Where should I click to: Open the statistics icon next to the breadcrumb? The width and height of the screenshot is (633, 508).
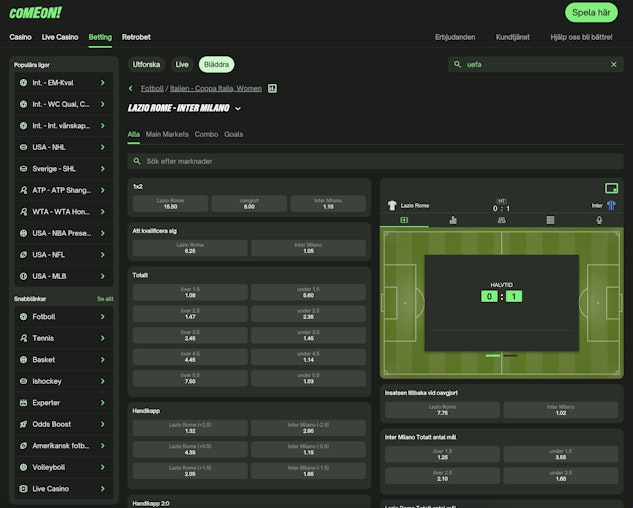click(x=272, y=88)
